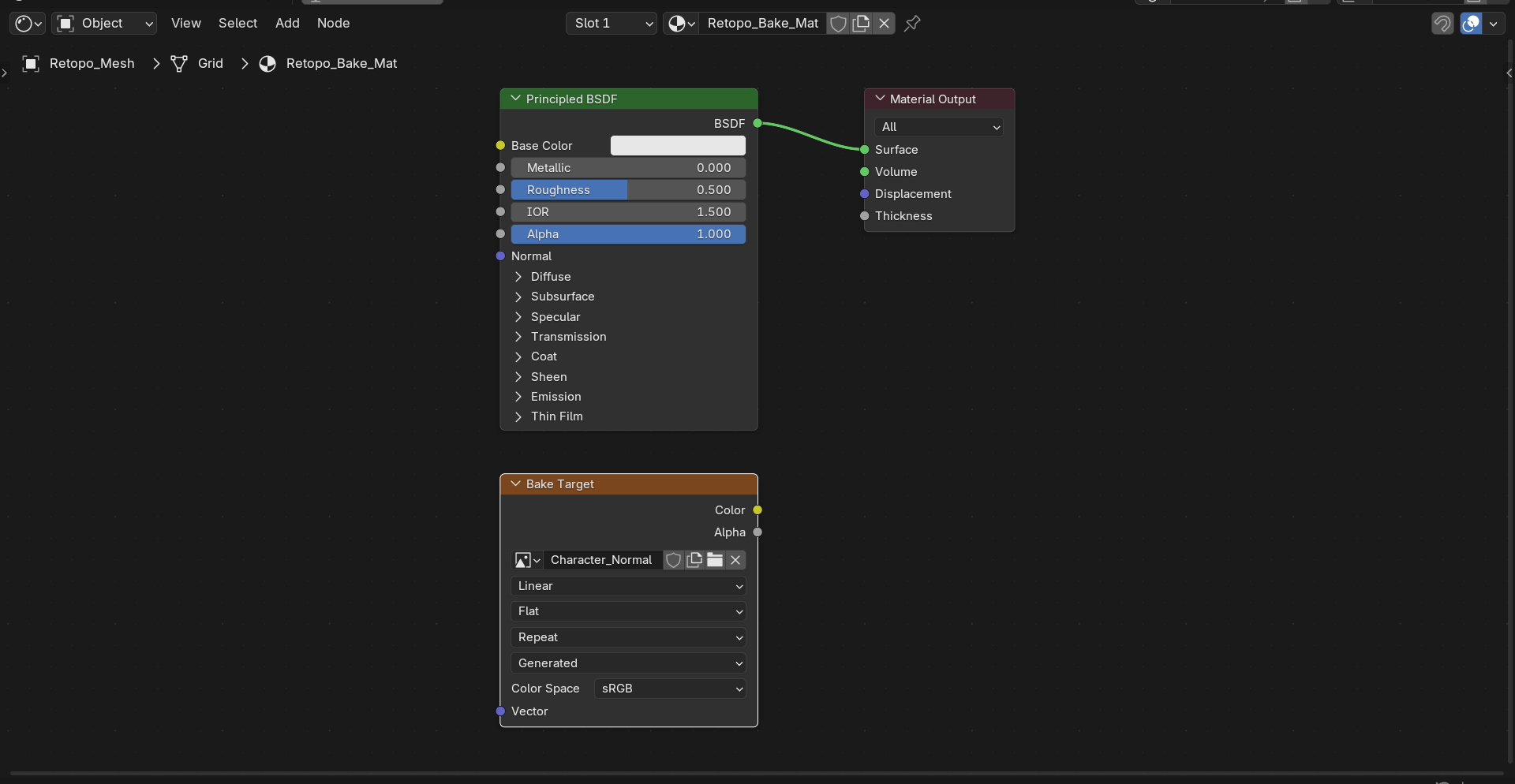Click the Alpha value slider
The image size is (1515, 784).
click(628, 234)
